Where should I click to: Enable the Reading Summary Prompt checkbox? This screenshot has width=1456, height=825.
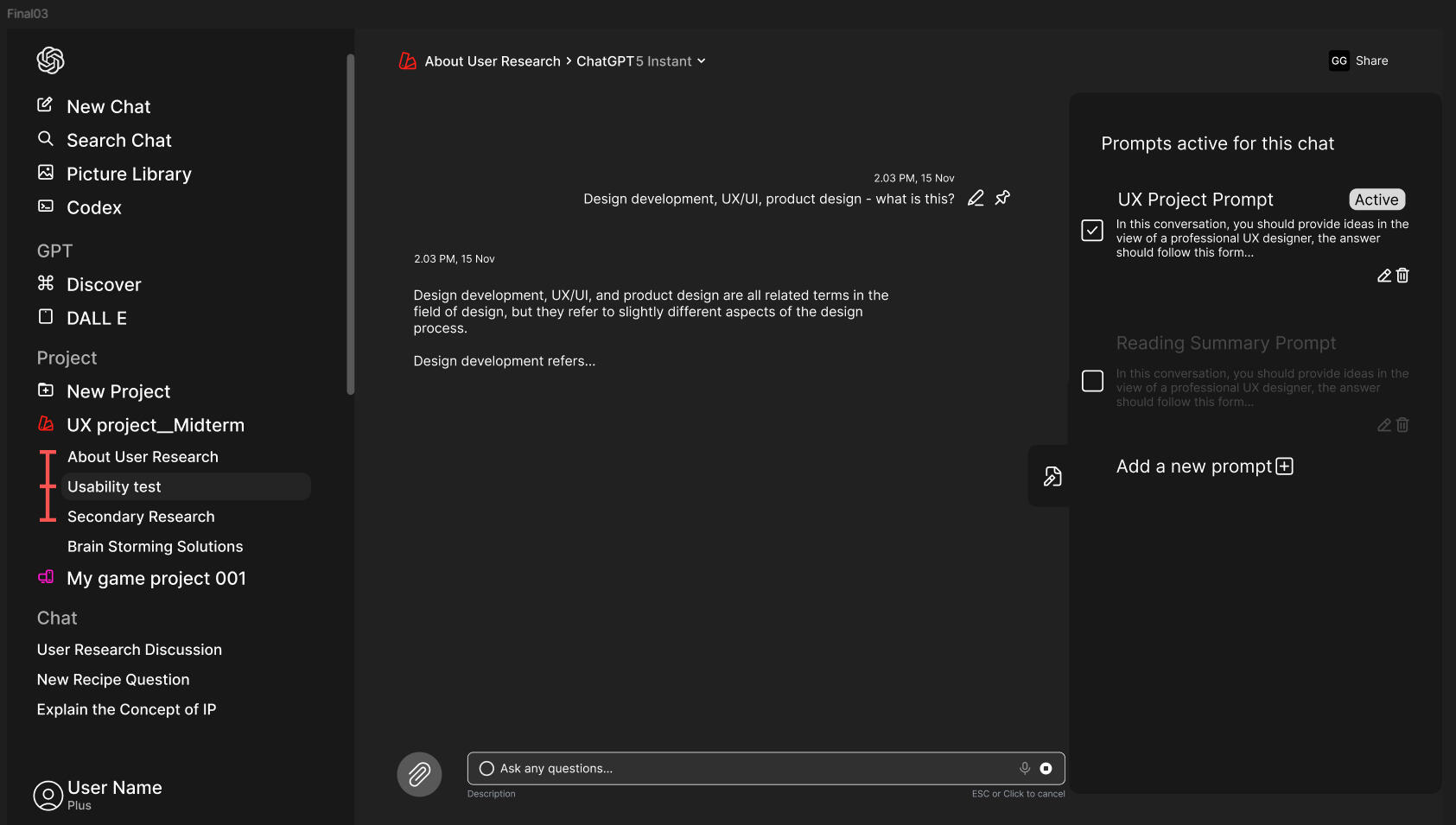click(x=1092, y=380)
